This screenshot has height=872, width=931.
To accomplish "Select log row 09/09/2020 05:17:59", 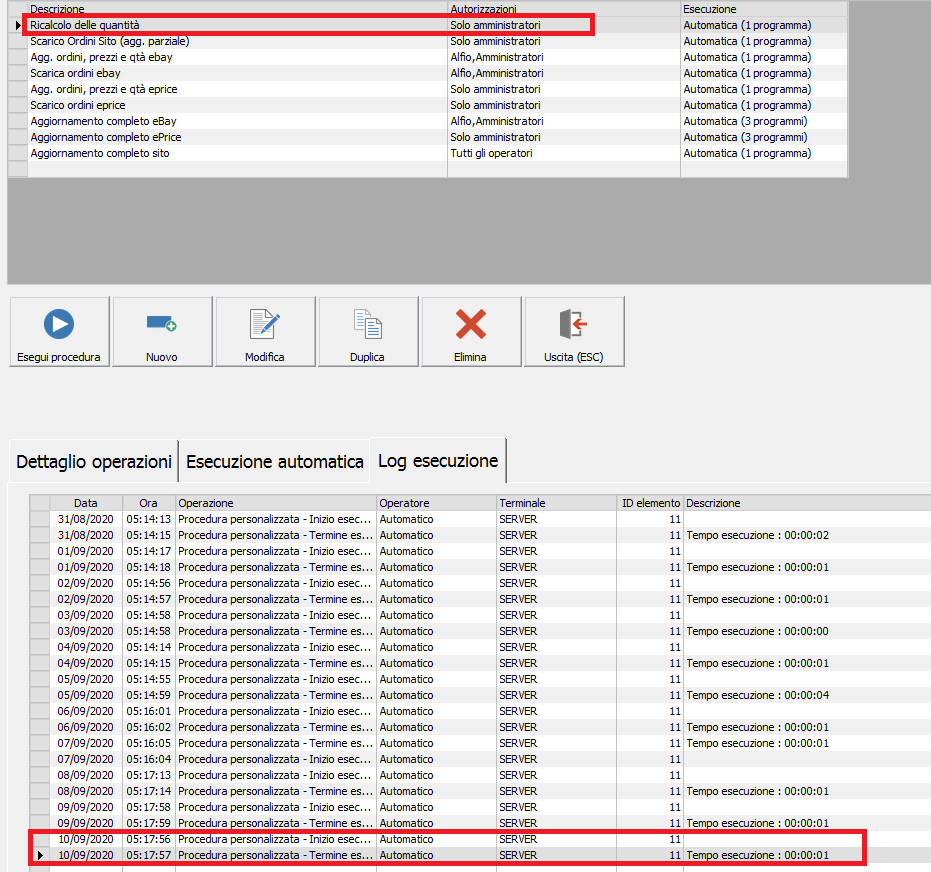I will click(481, 823).
